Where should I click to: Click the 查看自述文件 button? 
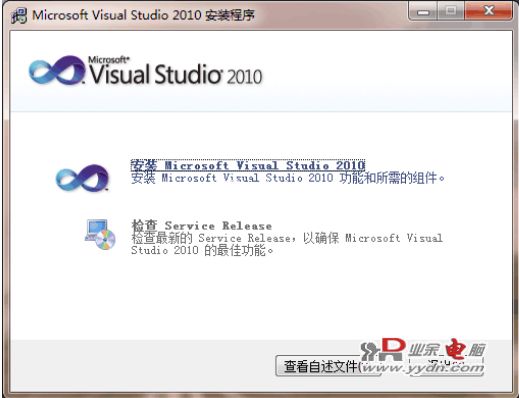click(x=328, y=366)
